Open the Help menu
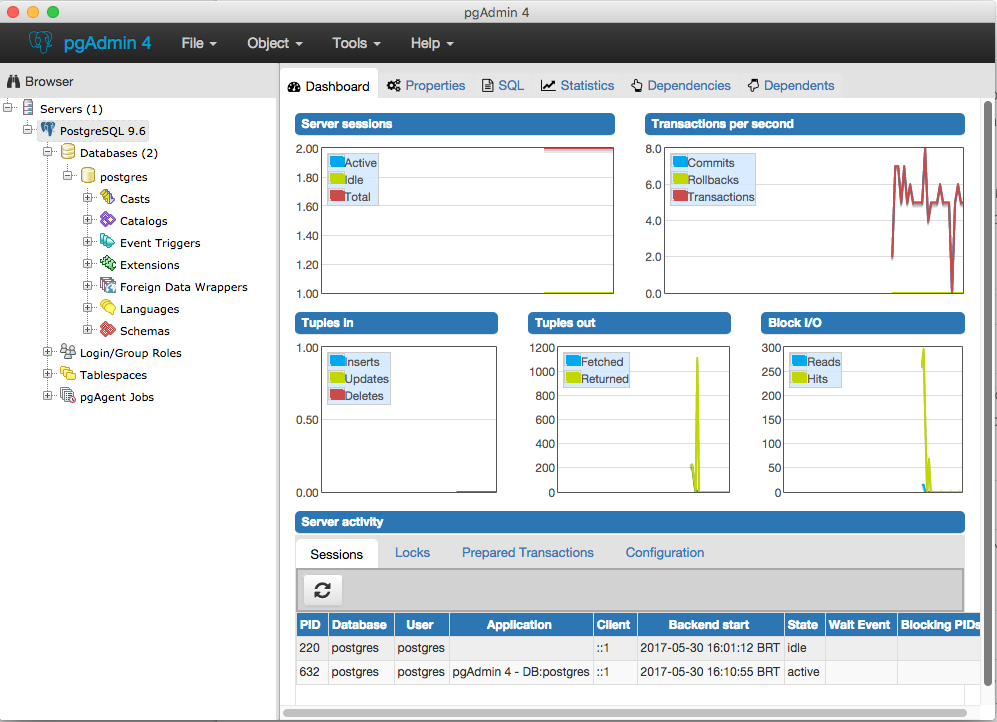997x722 pixels. click(x=432, y=43)
